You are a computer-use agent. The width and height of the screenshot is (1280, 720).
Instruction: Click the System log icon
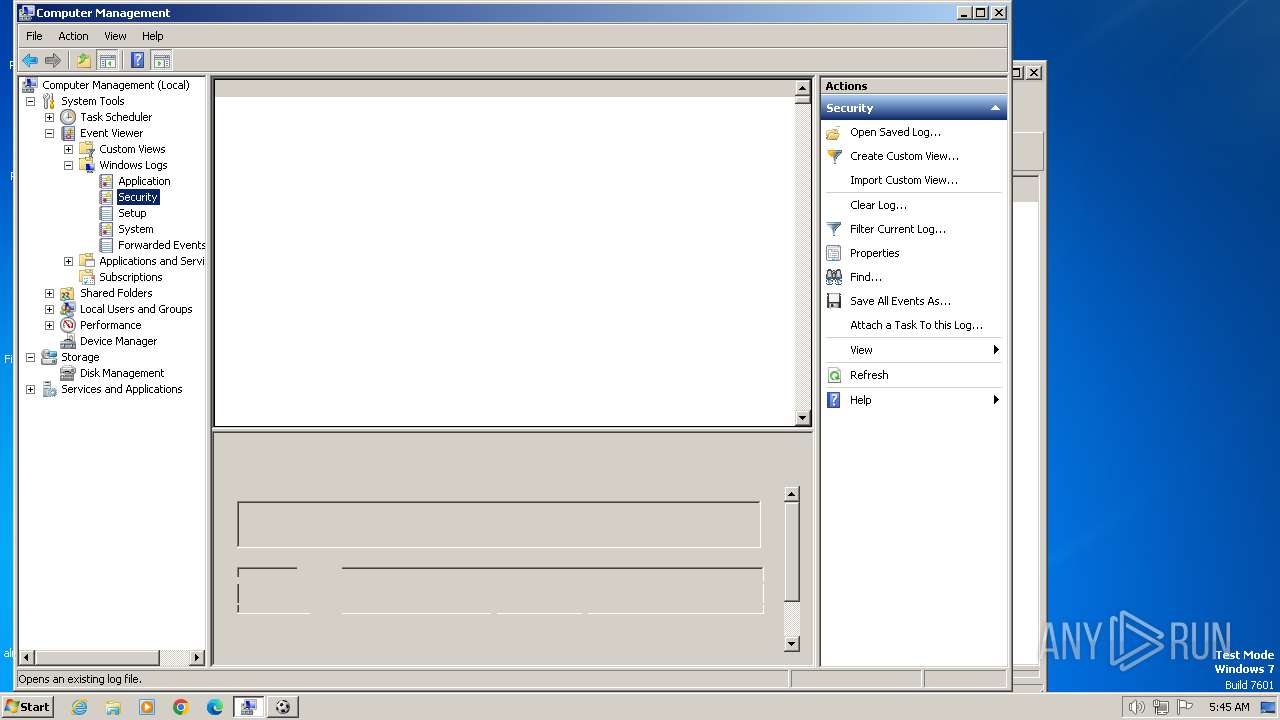point(106,229)
